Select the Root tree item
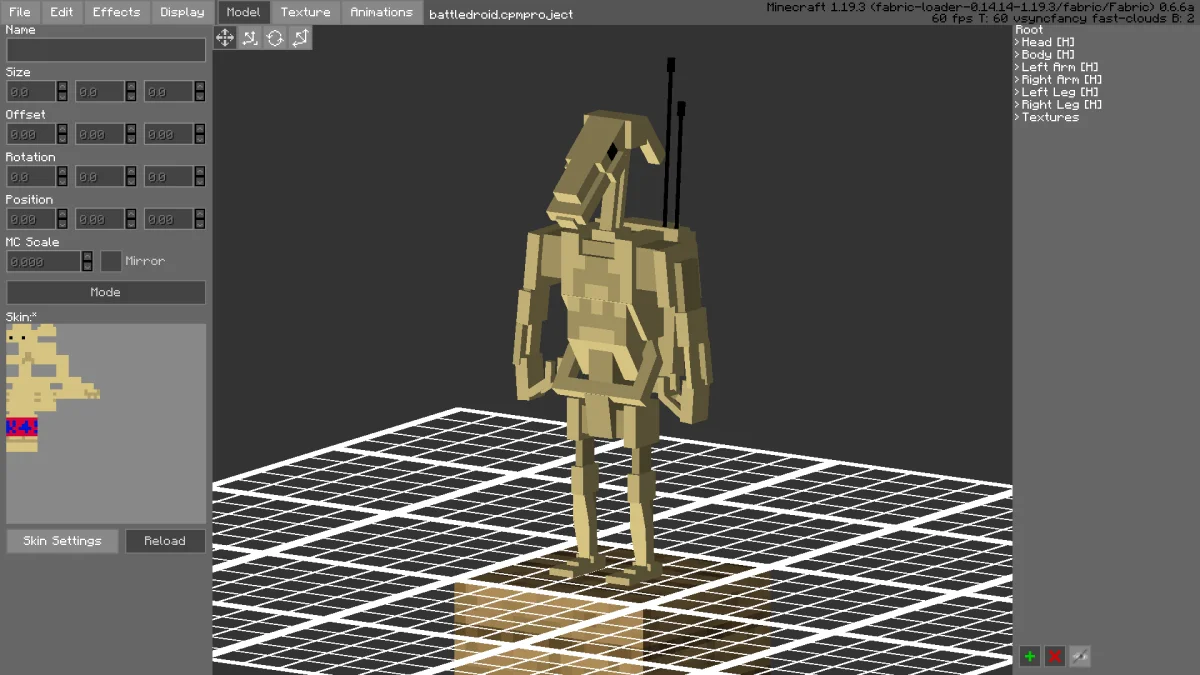Image resolution: width=1200 pixels, height=675 pixels. (x=1029, y=30)
